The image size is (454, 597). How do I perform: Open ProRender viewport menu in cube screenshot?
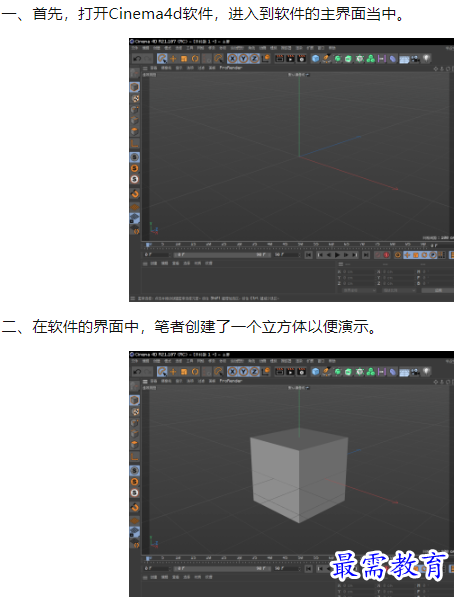[231, 381]
